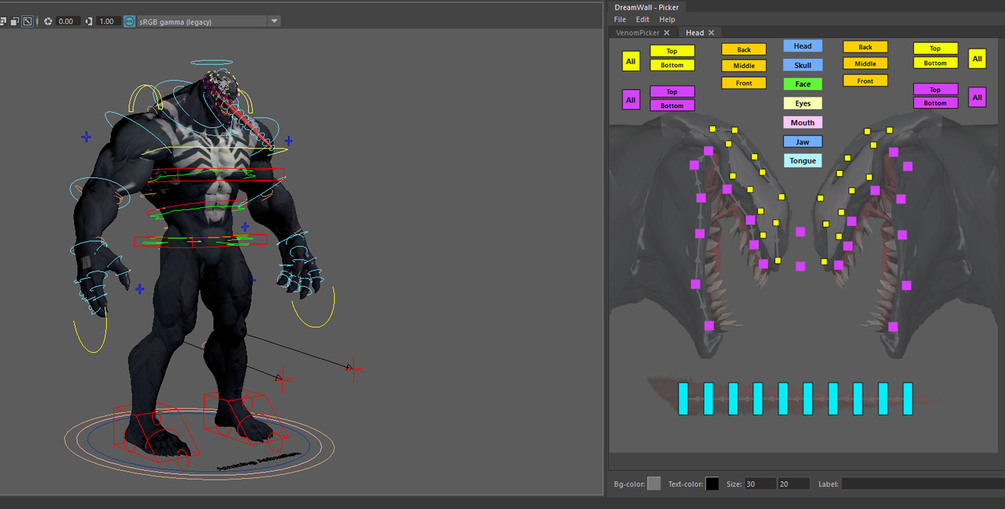
Task: Select the pink Mouth picker button
Action: [x=802, y=122]
